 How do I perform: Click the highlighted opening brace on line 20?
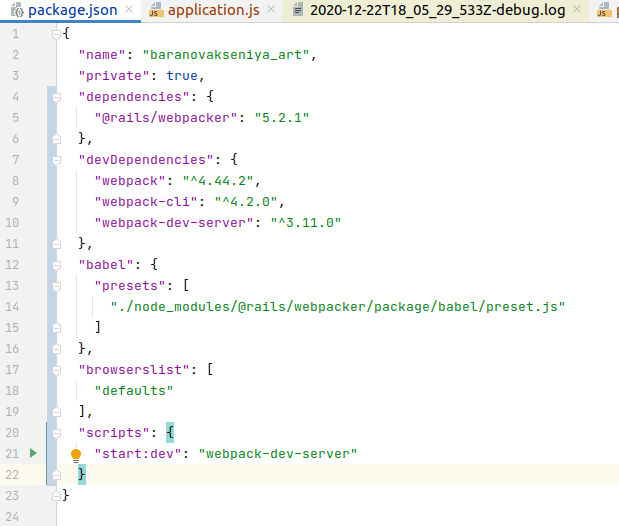click(x=170, y=432)
